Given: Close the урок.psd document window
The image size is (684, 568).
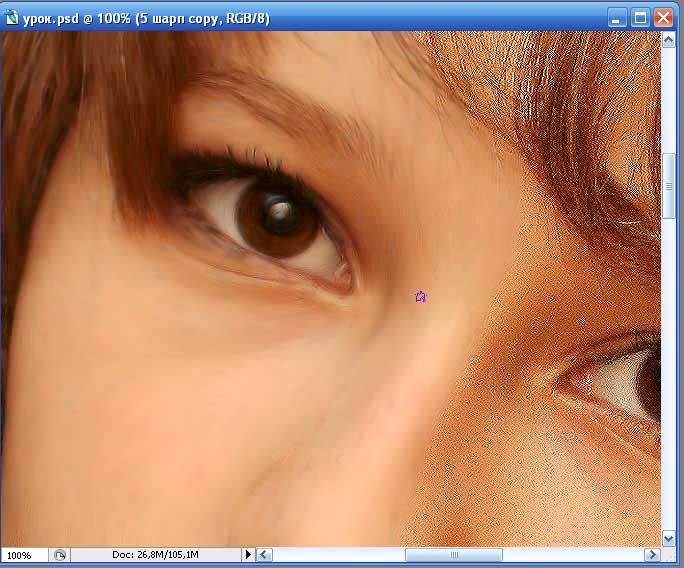Looking at the screenshot, I should pyautogui.click(x=663, y=18).
